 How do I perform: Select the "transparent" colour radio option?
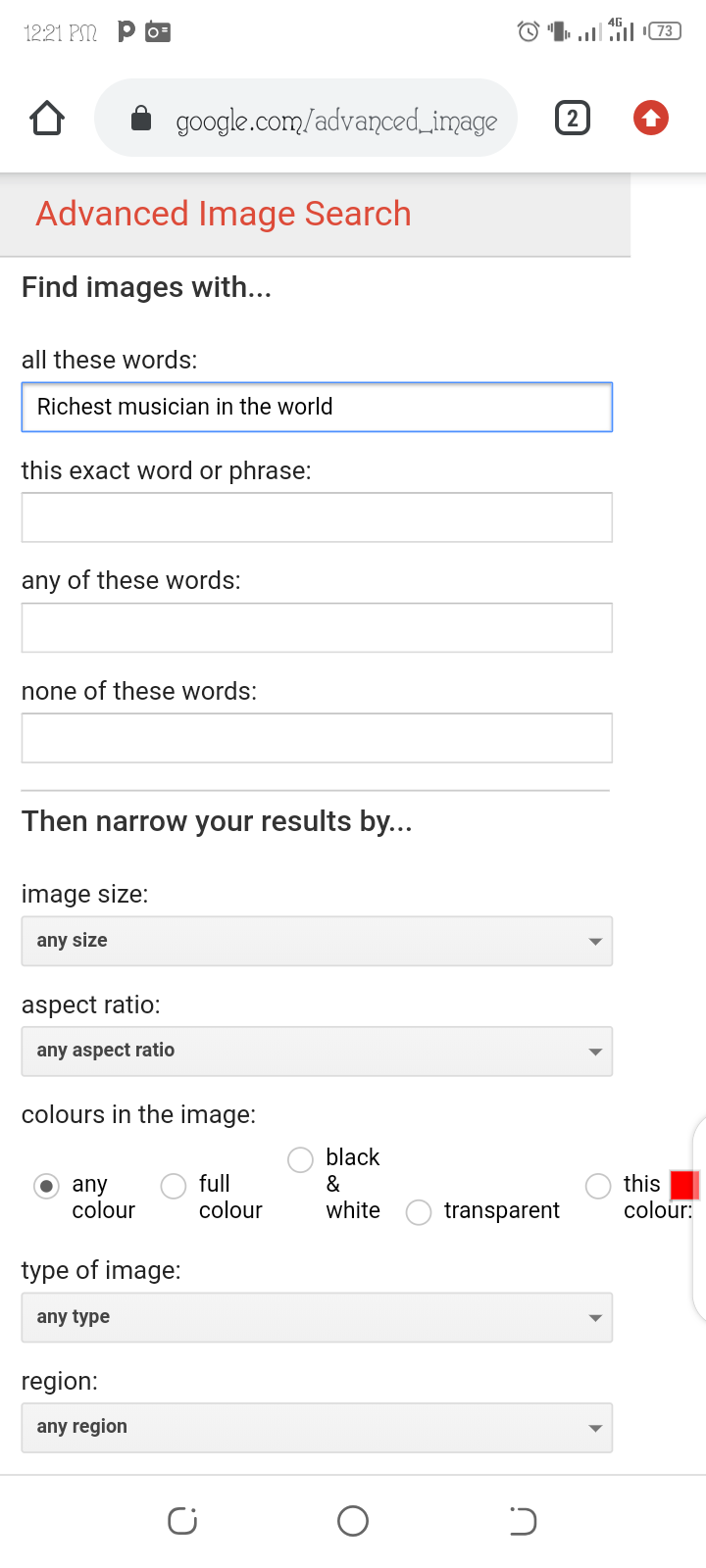[x=419, y=1212]
